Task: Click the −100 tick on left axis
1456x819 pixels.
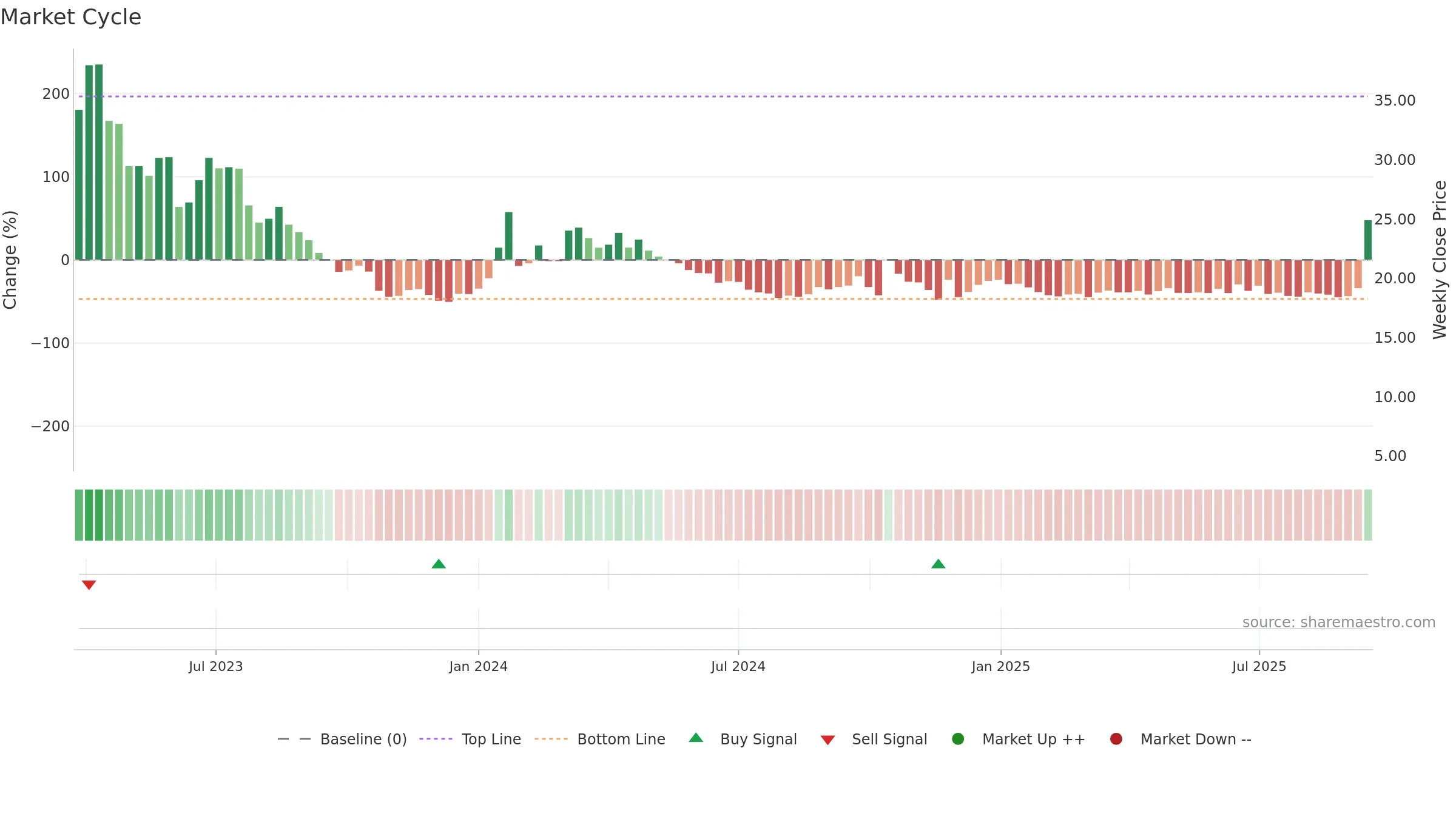Action: tap(50, 343)
